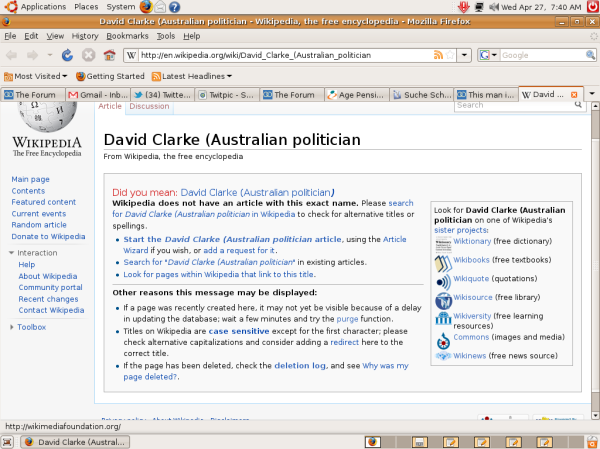This screenshot has height=449, width=600.
Task: Go to the Firefox home page
Action: point(109,55)
